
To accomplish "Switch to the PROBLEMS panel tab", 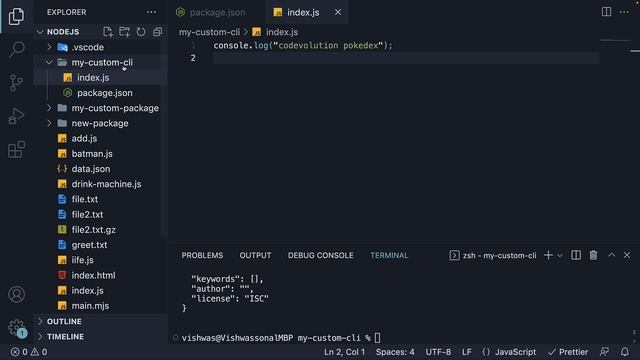I will coord(202,255).
